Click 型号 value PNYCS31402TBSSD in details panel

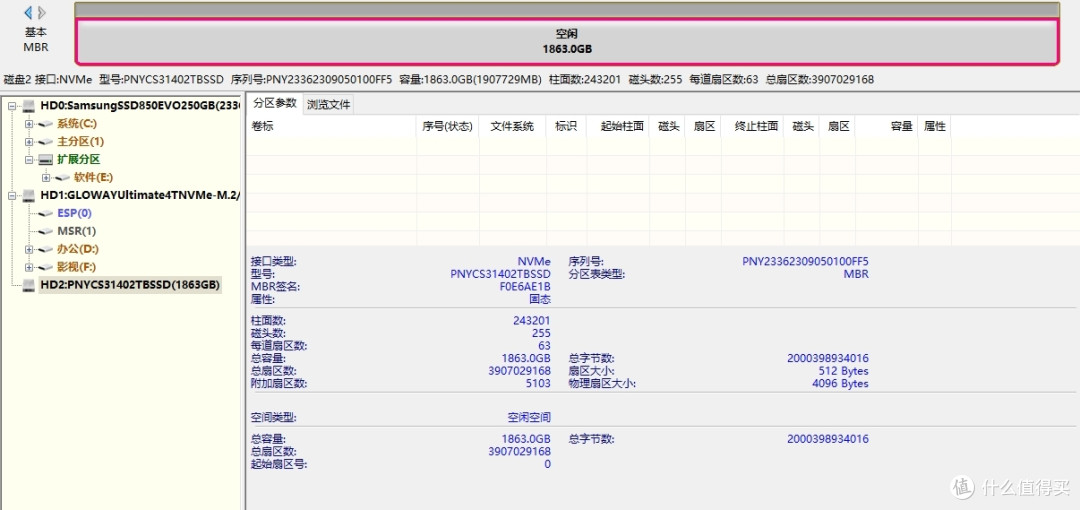coord(501,274)
